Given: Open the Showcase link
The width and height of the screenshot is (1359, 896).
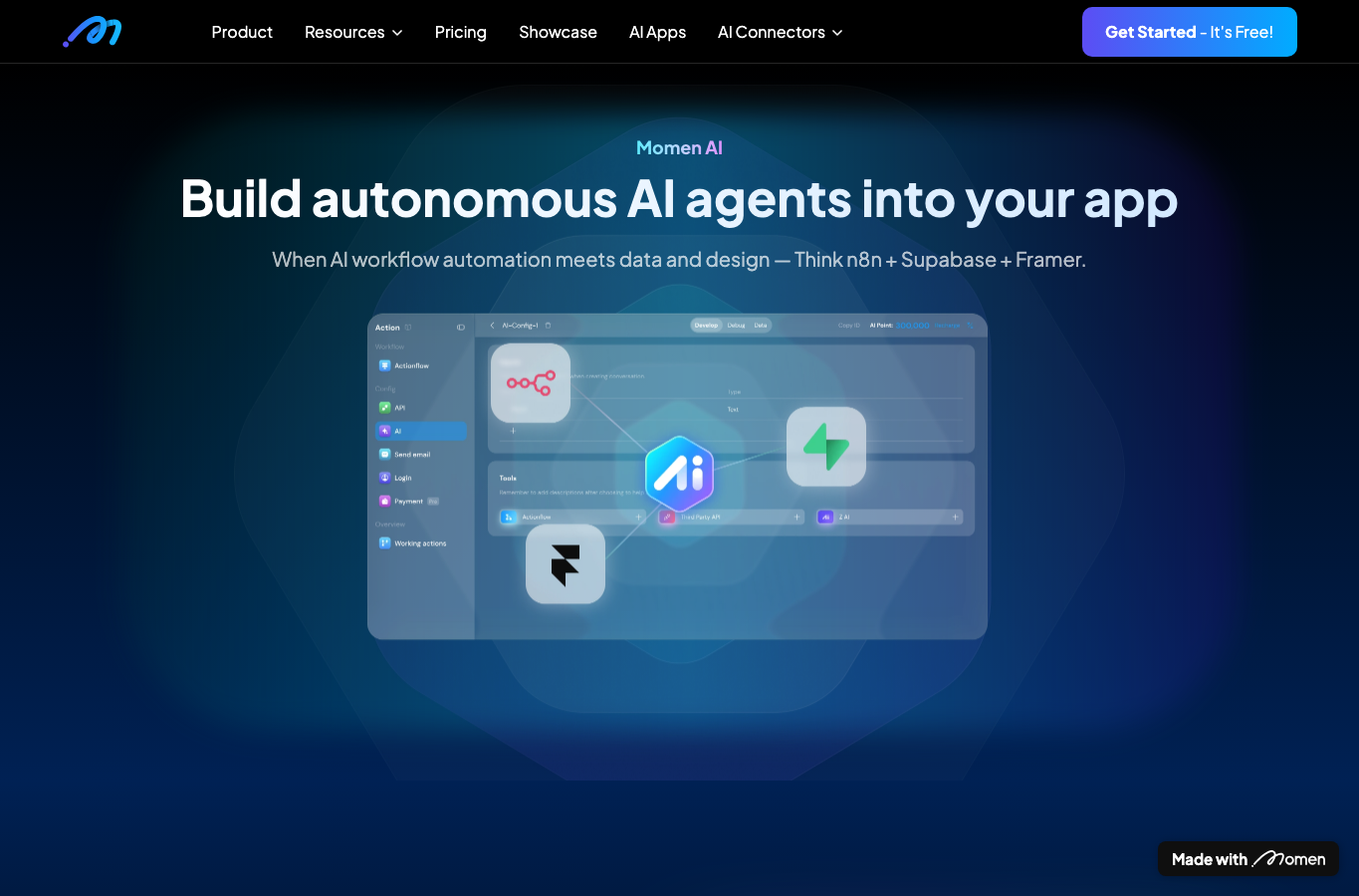Looking at the screenshot, I should coord(558,32).
